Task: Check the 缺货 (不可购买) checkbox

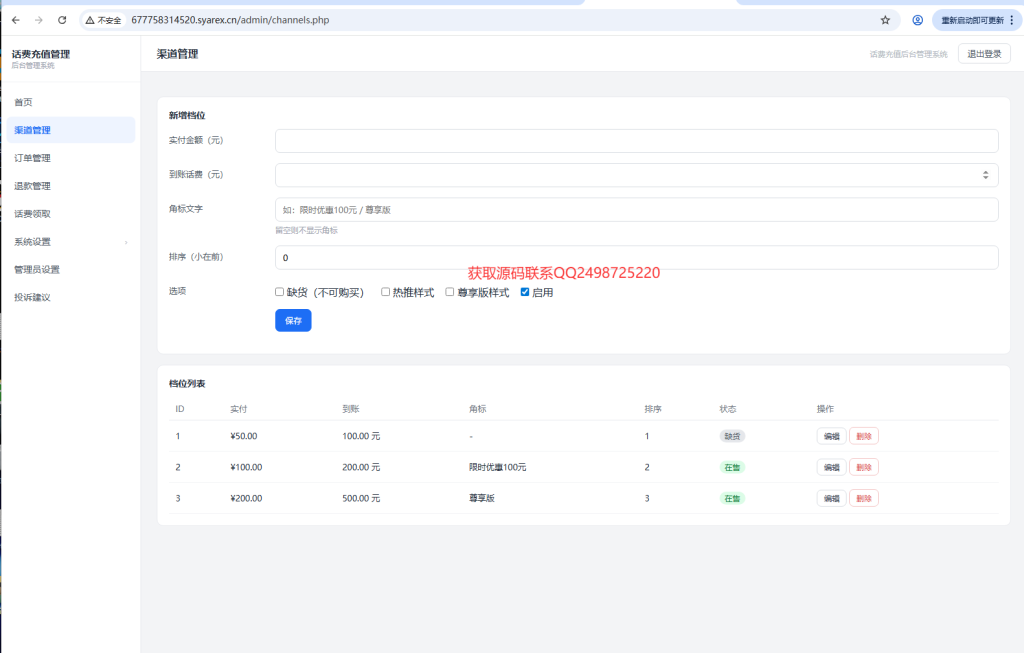Action: coord(280,292)
